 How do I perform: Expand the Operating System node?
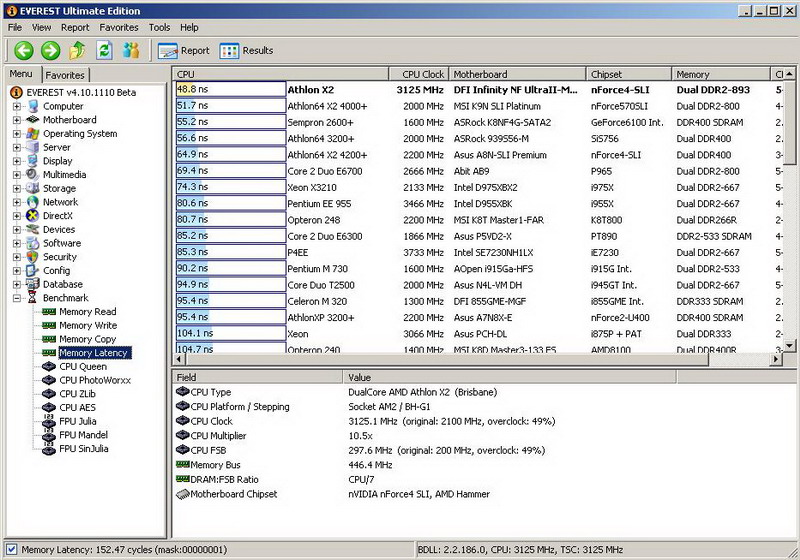(x=17, y=134)
